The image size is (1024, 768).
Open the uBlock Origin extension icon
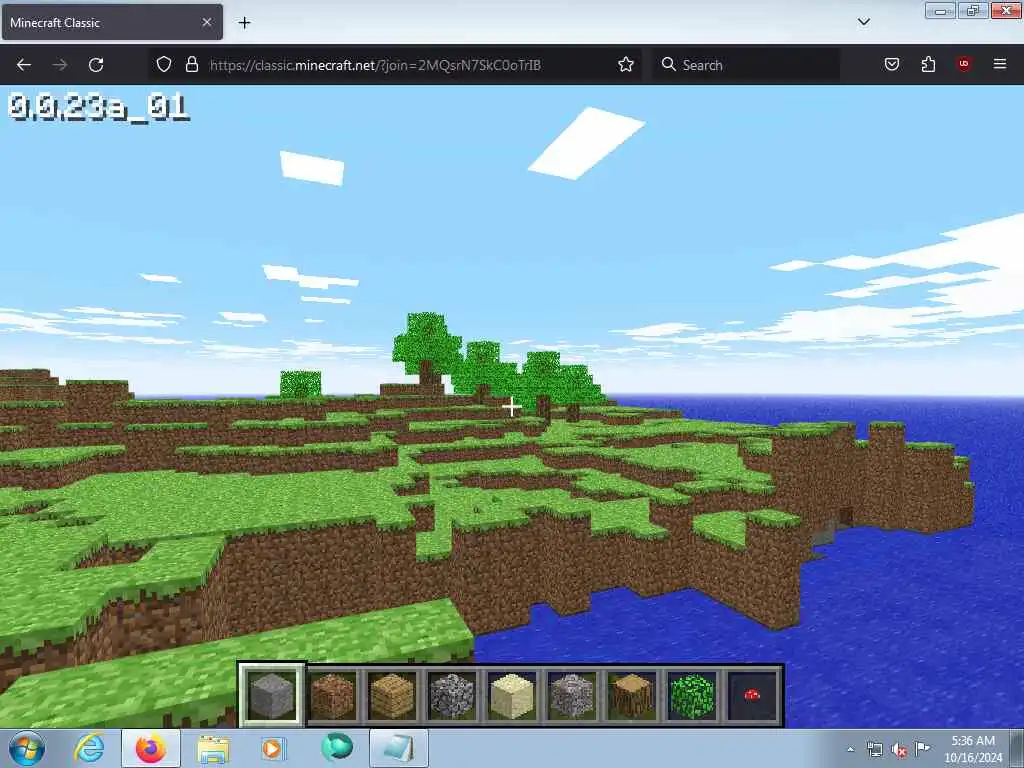964,64
